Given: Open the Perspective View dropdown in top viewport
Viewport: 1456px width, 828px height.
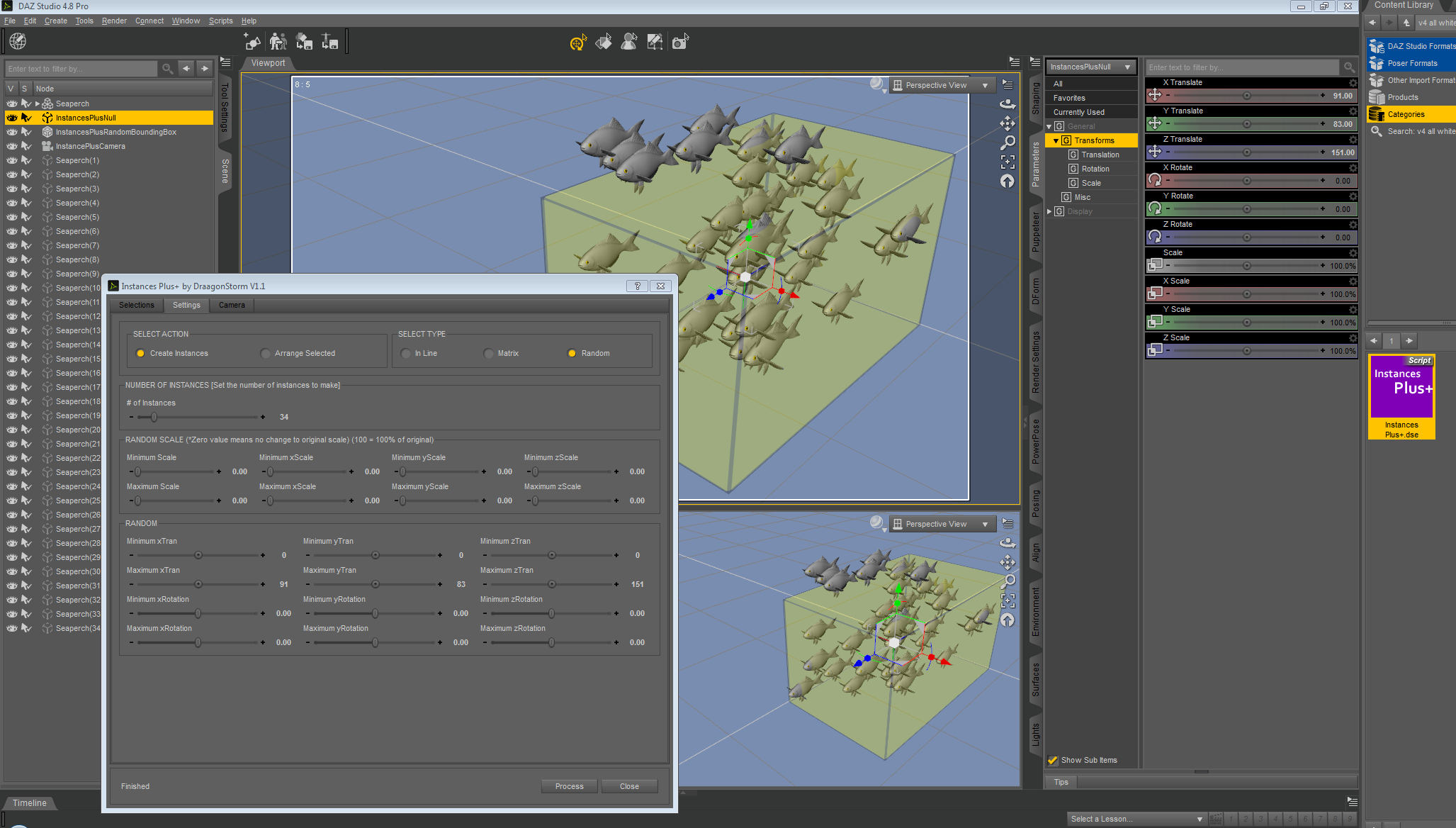Looking at the screenshot, I should coord(942,85).
